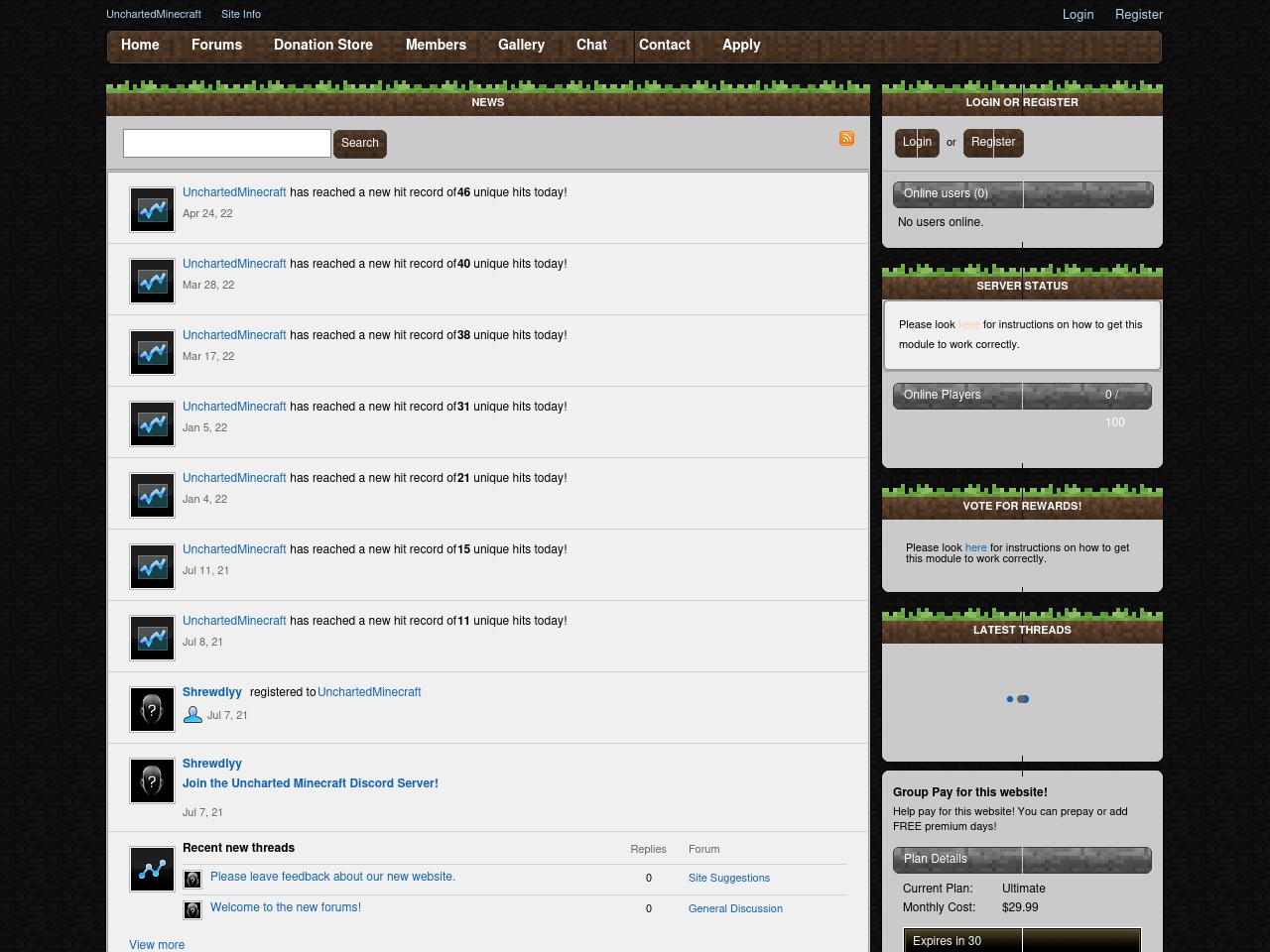Click the stats icon beside 38 unique hits
The image size is (1270, 952).
(153, 352)
